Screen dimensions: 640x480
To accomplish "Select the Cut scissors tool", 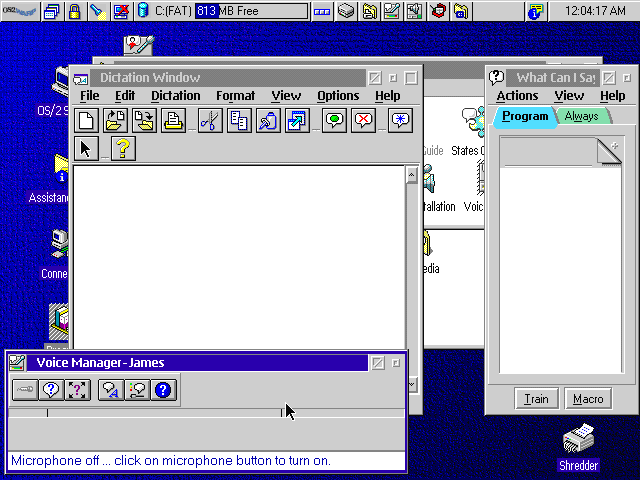I will click(x=210, y=121).
